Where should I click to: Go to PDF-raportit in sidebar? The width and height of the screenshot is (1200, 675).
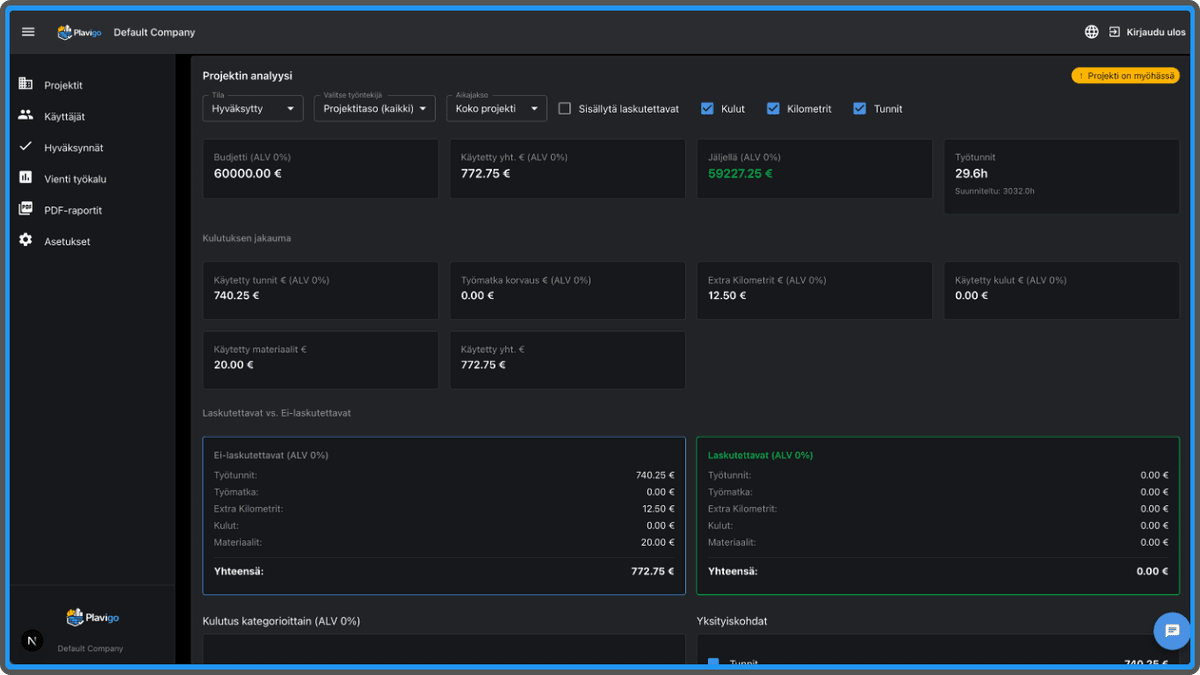point(73,210)
